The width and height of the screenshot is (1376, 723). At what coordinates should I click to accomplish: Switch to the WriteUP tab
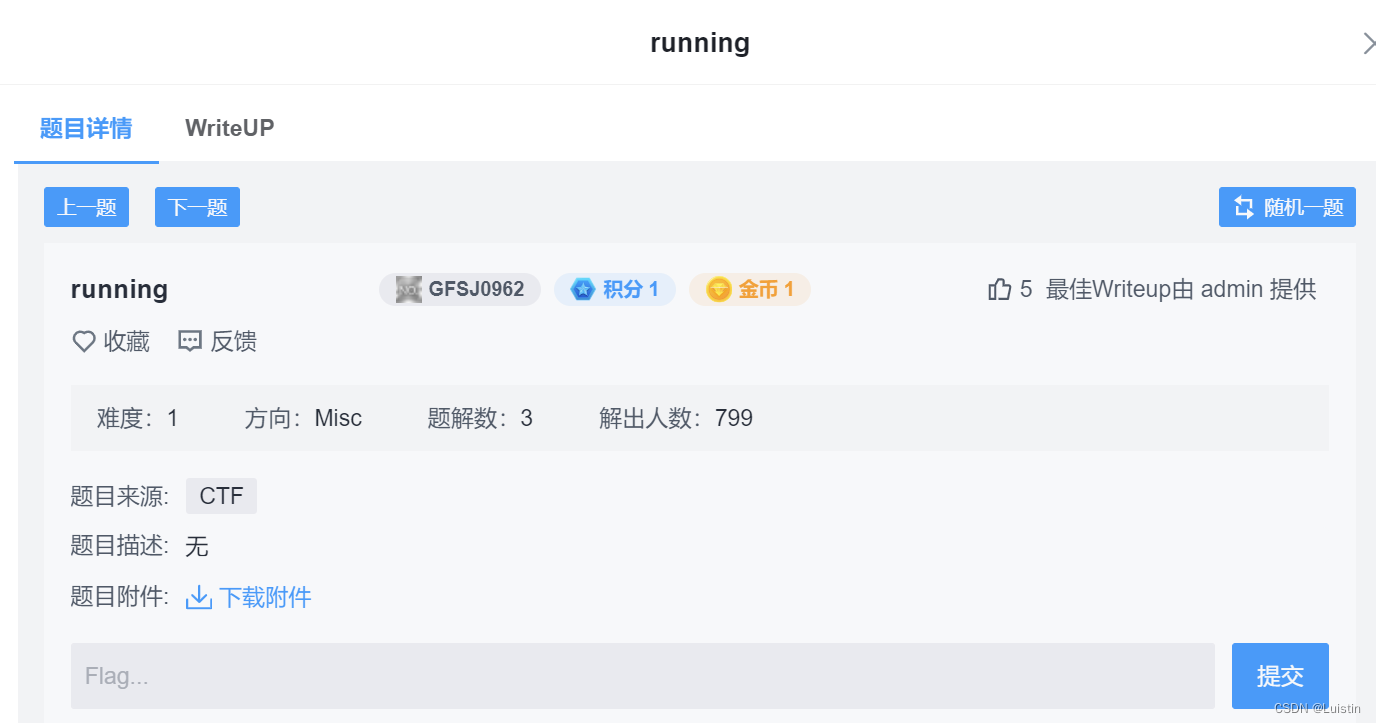coord(229,128)
